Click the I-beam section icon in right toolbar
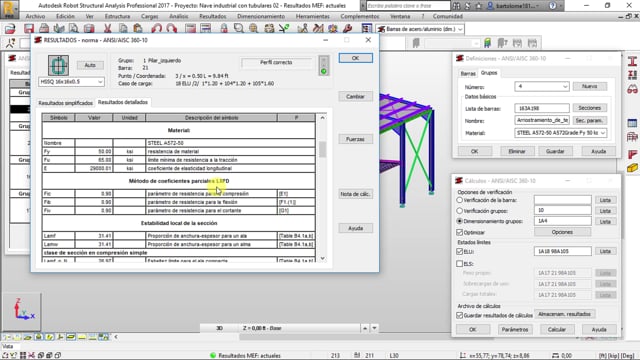This screenshot has height=360, width=640. click(x=632, y=61)
